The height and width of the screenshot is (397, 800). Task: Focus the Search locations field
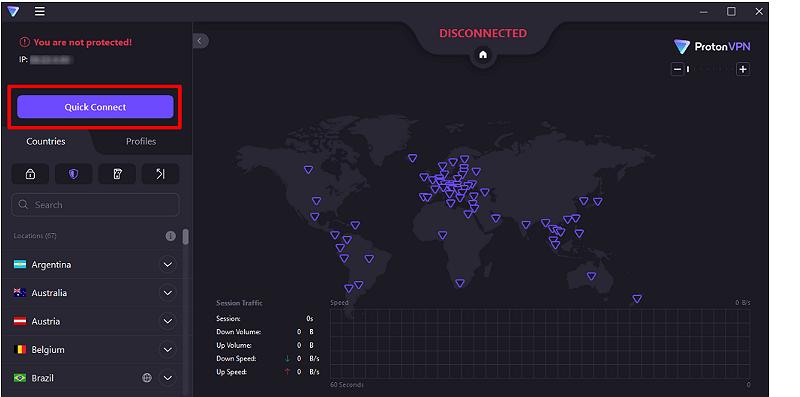click(x=95, y=205)
